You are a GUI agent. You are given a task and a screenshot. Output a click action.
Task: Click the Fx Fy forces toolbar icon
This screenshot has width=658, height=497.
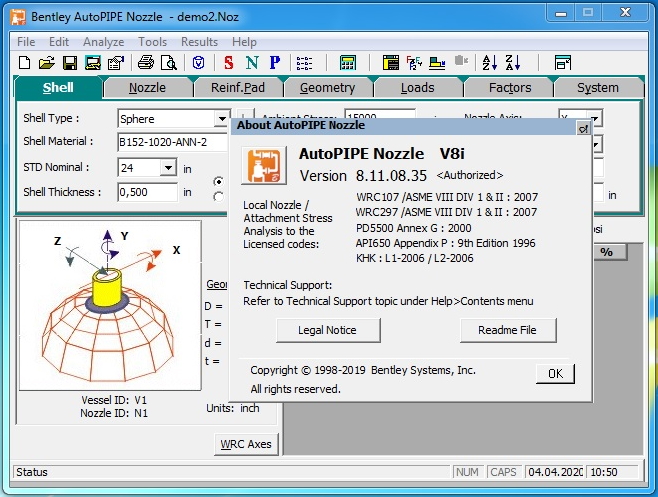tap(414, 63)
